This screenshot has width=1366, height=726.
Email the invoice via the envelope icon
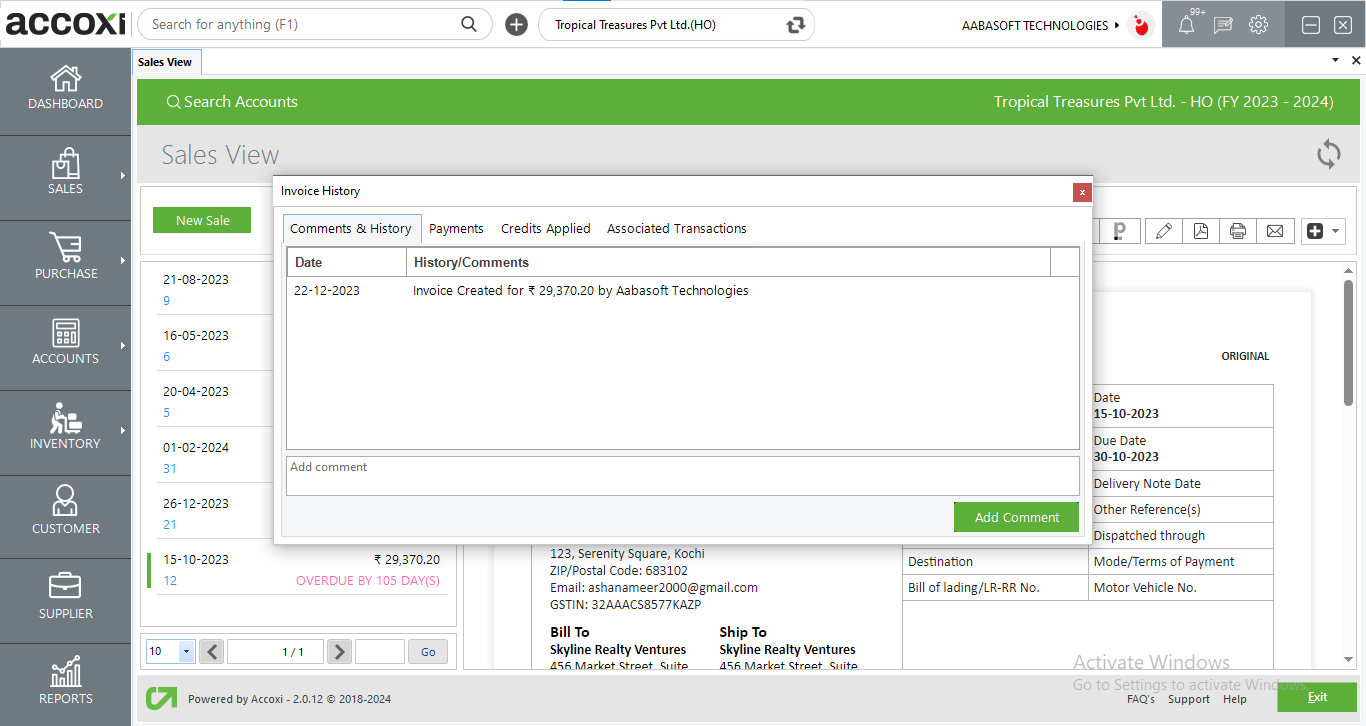click(1275, 231)
